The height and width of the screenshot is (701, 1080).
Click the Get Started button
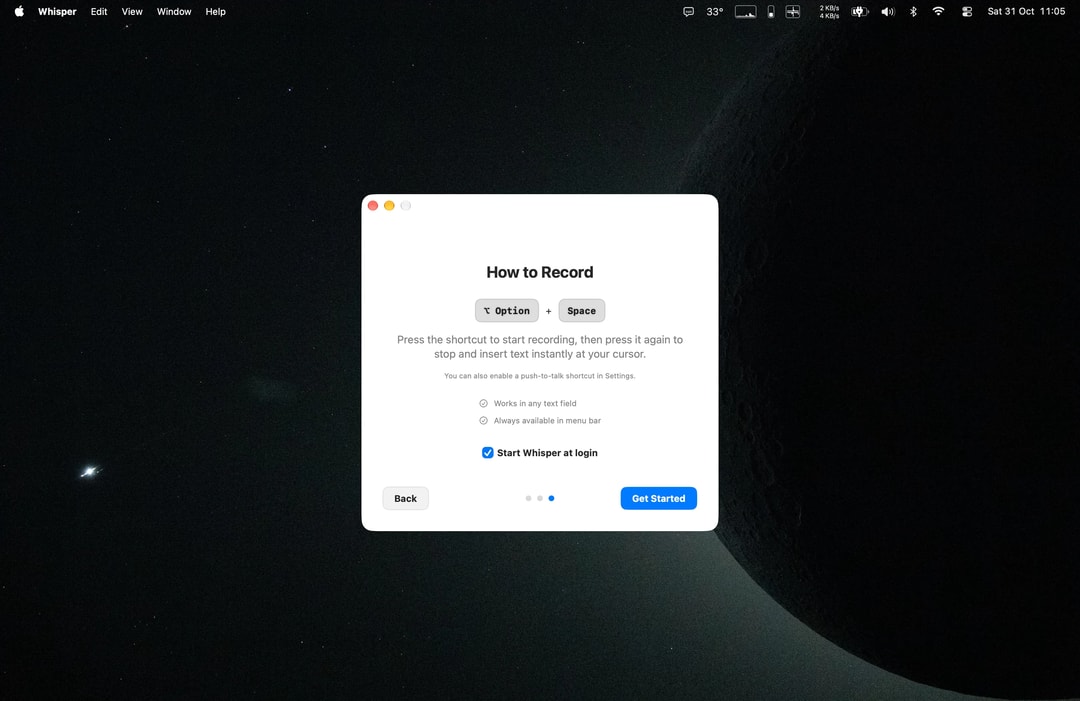tap(658, 499)
